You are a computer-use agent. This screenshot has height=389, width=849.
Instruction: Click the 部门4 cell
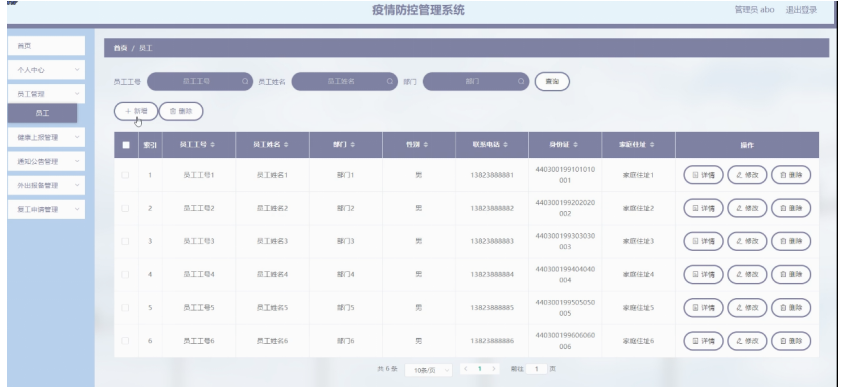345,275
